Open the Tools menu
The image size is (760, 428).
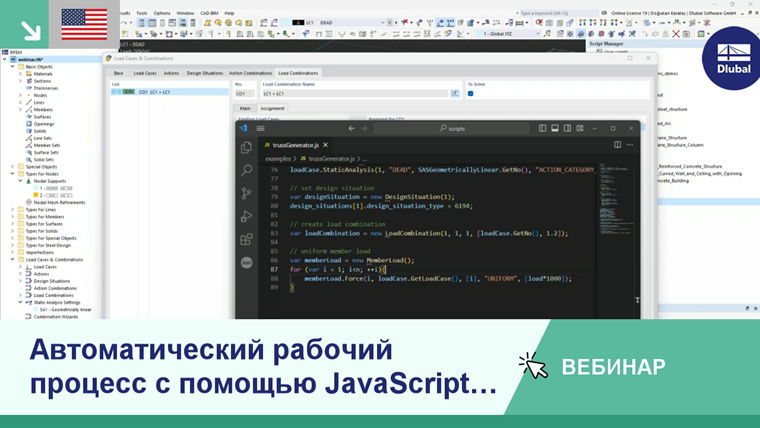click(x=142, y=13)
